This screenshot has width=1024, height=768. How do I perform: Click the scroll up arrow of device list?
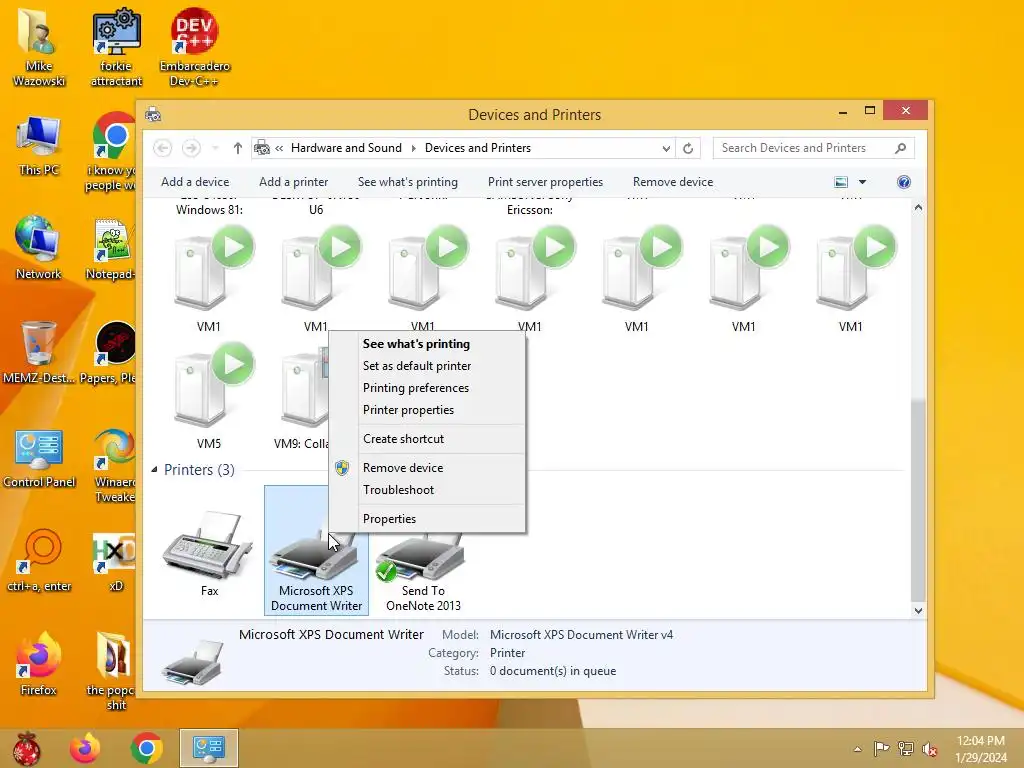click(x=918, y=208)
